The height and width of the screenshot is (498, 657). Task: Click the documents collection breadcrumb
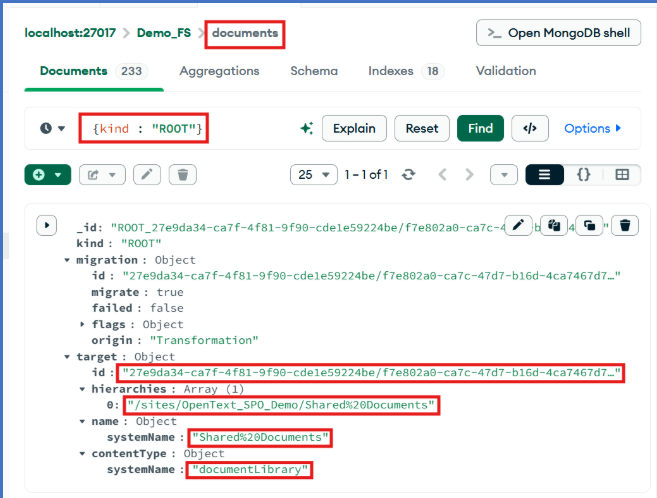click(x=245, y=33)
